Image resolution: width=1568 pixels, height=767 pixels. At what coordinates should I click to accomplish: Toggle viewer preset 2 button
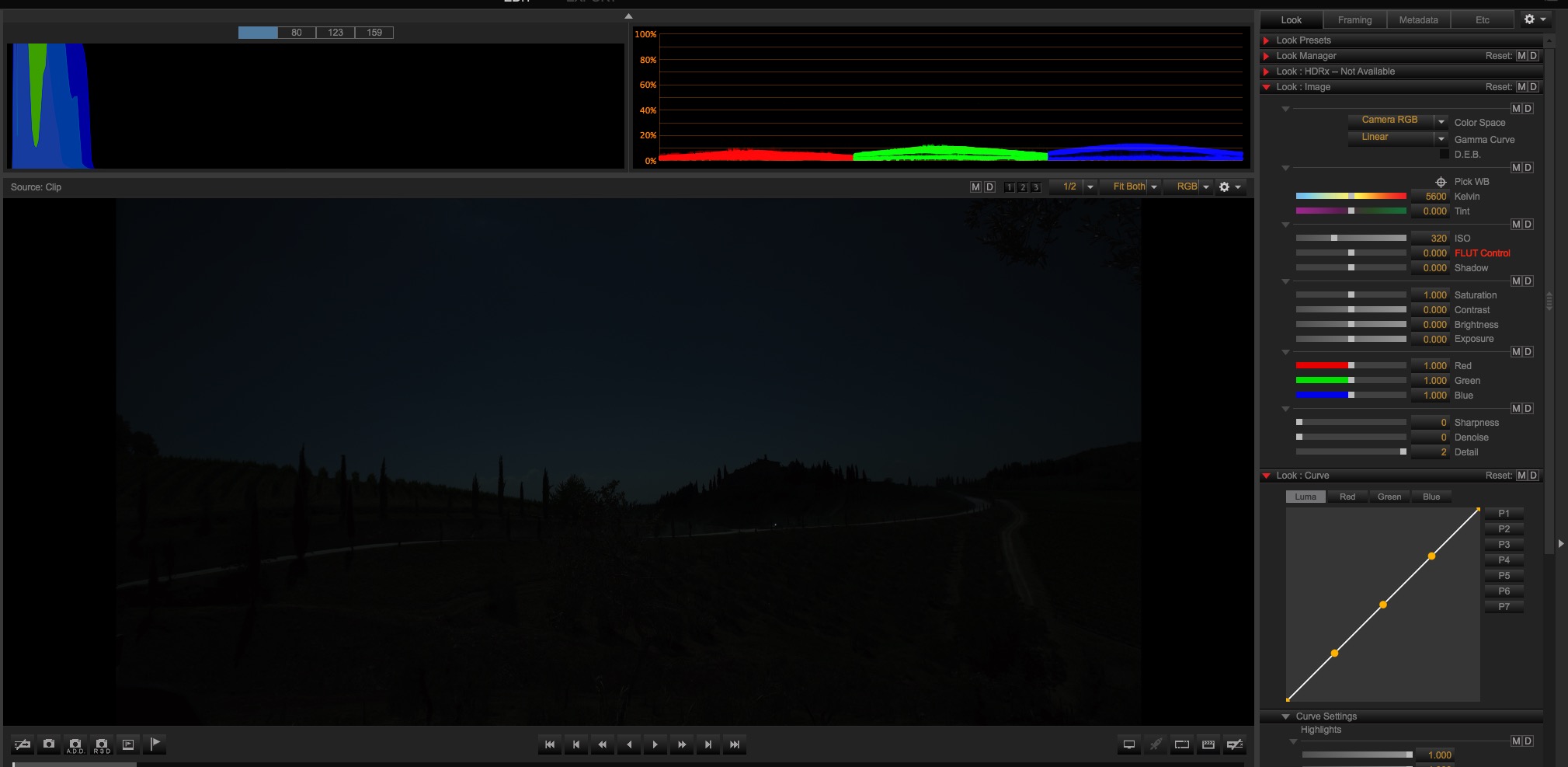[x=1022, y=187]
